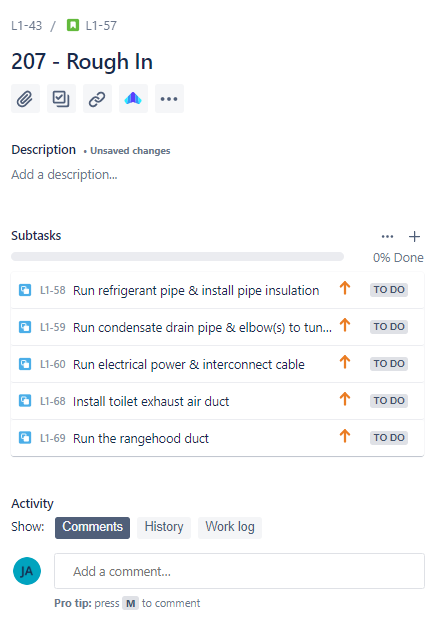Open subtask key L1-58 link
This screenshot has width=440, height=639.
53,290
